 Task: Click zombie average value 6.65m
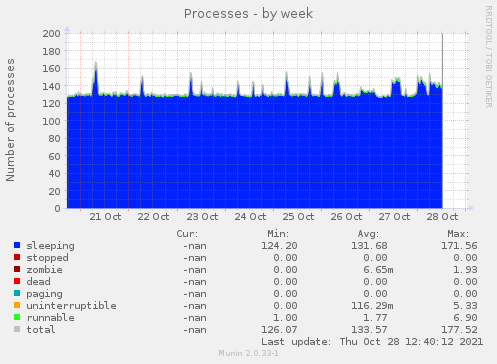coord(378,270)
